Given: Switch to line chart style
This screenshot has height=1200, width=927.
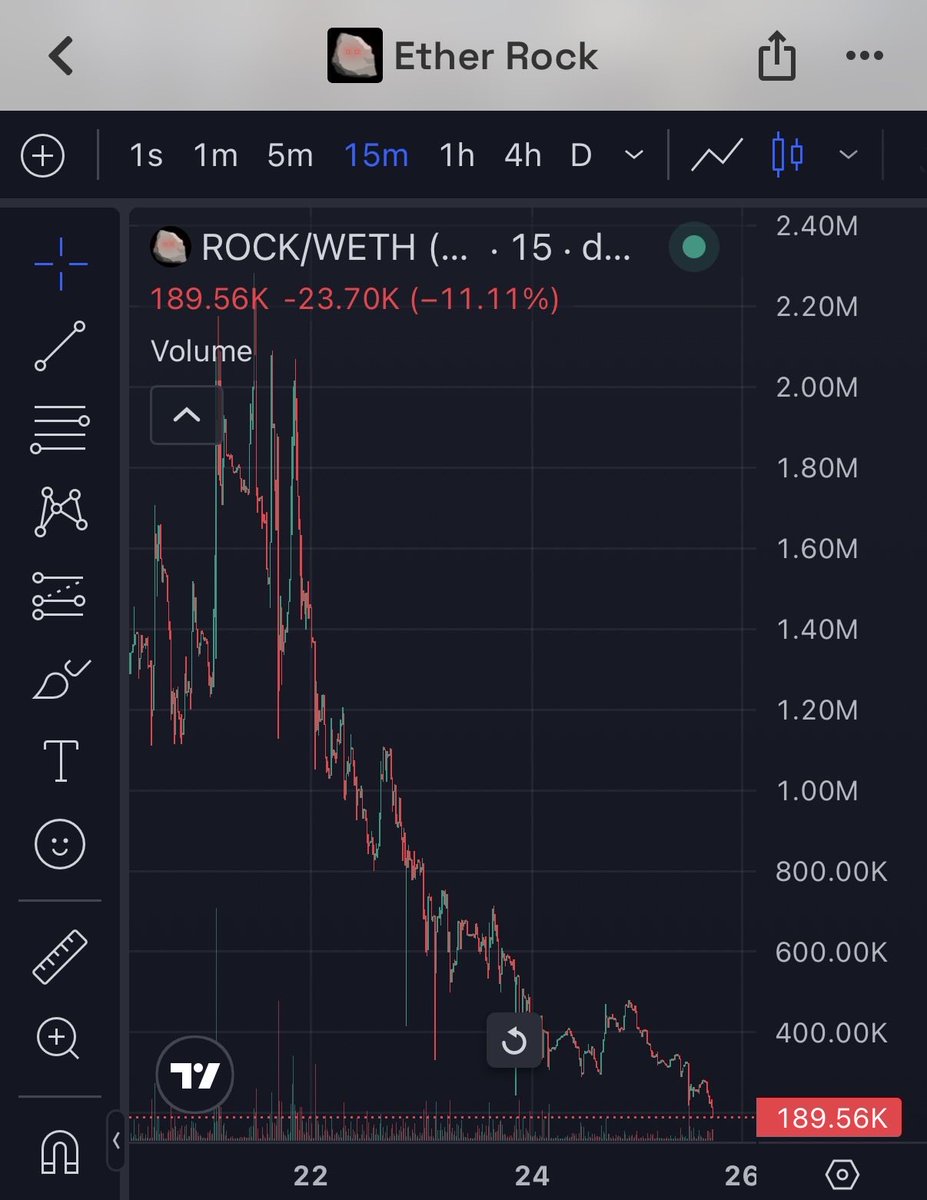Looking at the screenshot, I should pyautogui.click(x=717, y=155).
